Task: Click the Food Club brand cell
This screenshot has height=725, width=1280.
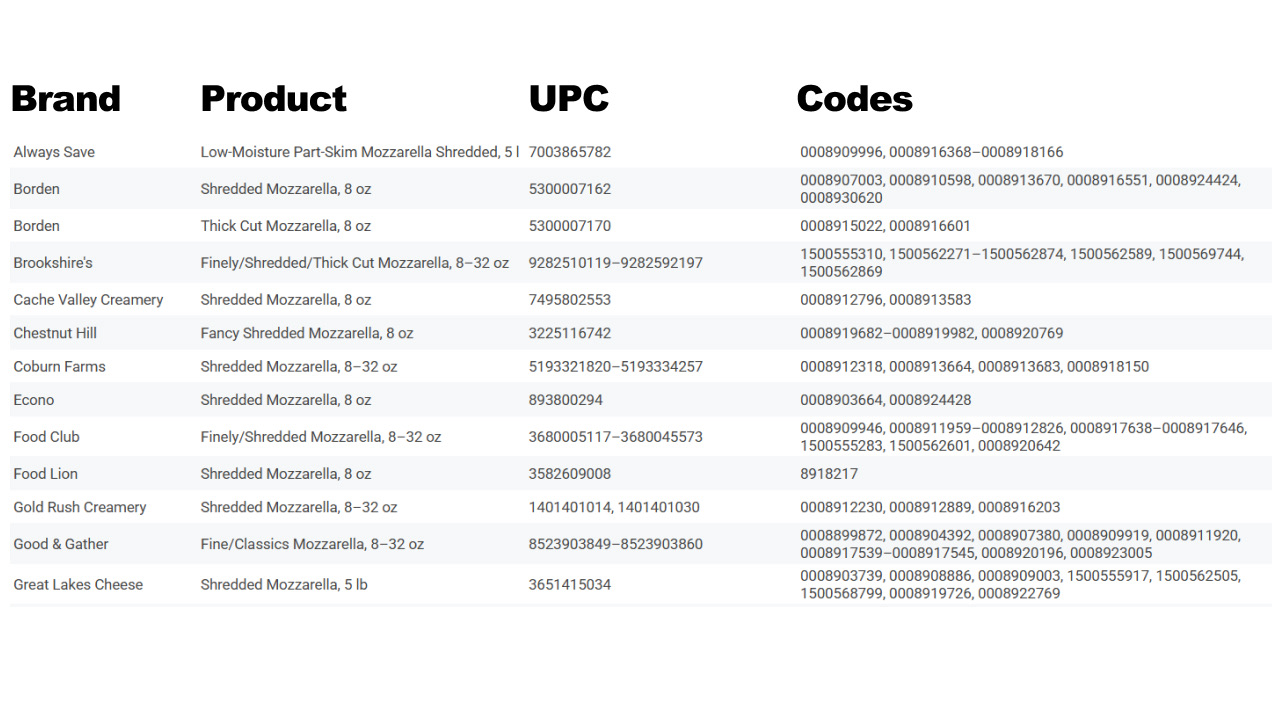Action: tap(46, 437)
